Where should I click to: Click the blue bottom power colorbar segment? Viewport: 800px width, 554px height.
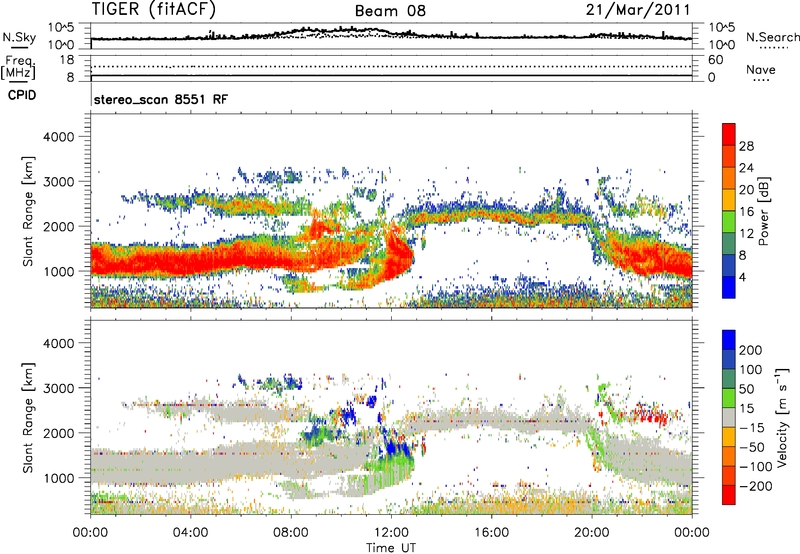click(x=729, y=287)
